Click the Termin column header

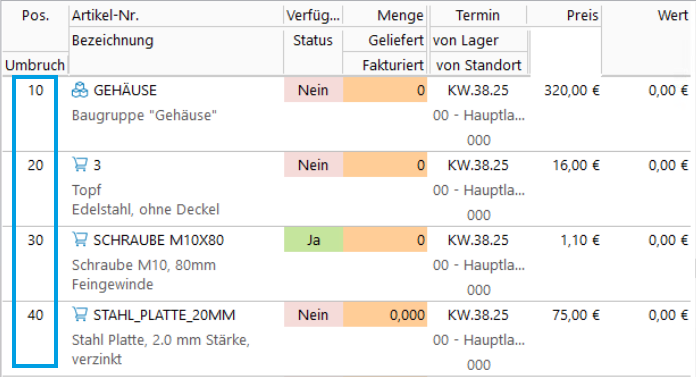(478, 16)
